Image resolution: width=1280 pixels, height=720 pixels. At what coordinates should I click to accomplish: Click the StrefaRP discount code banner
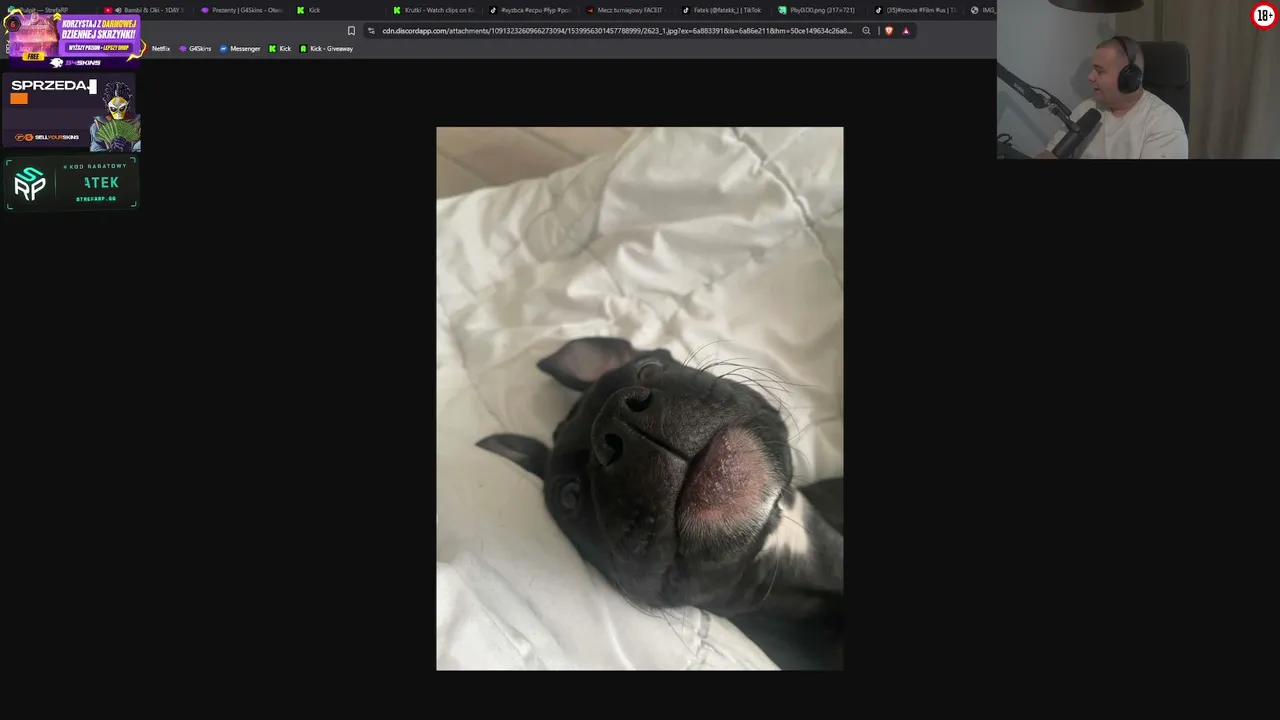[x=72, y=183]
